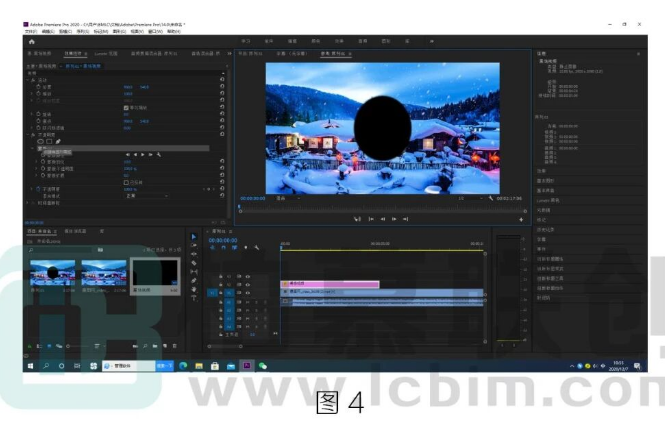Select the Track Select Forward tool
This screenshot has height=429, width=665.
[x=194, y=245]
